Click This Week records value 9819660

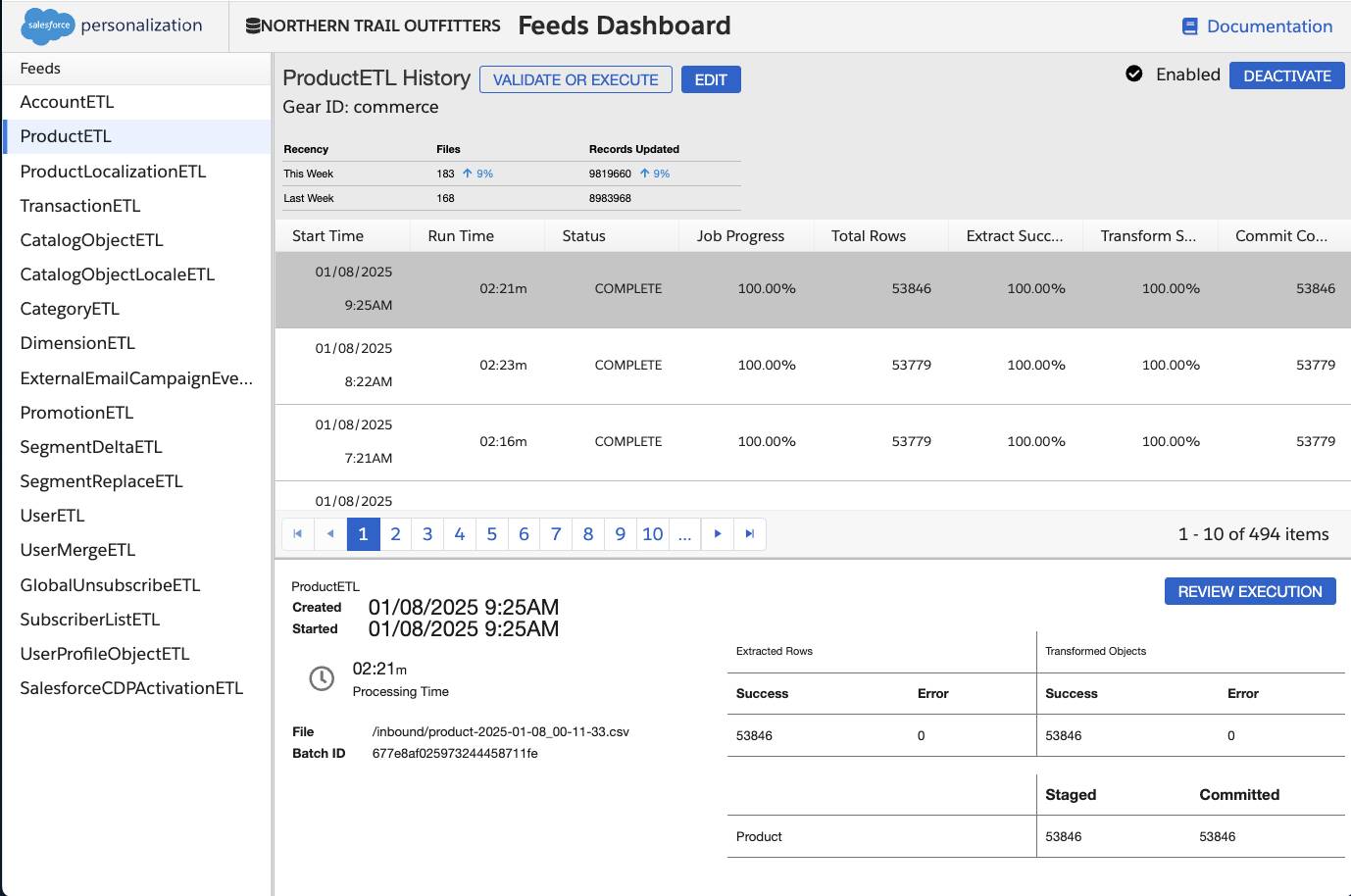(610, 174)
